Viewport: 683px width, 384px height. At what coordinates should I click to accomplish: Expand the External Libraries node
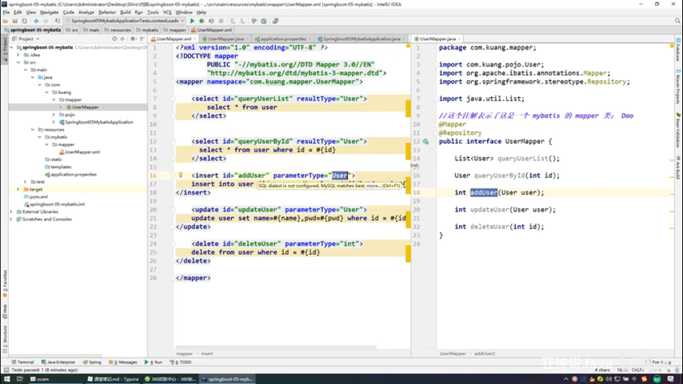(11, 212)
